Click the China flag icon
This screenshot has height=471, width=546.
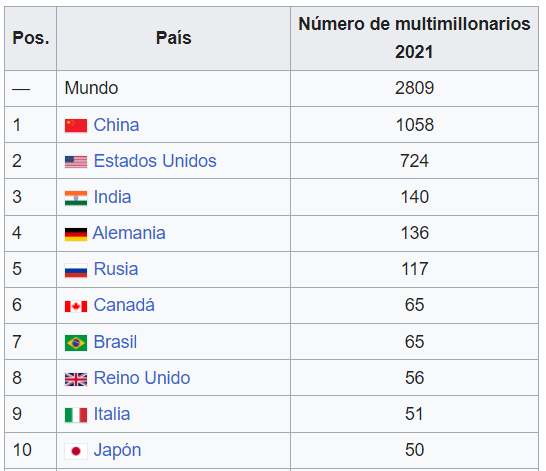pos(76,126)
